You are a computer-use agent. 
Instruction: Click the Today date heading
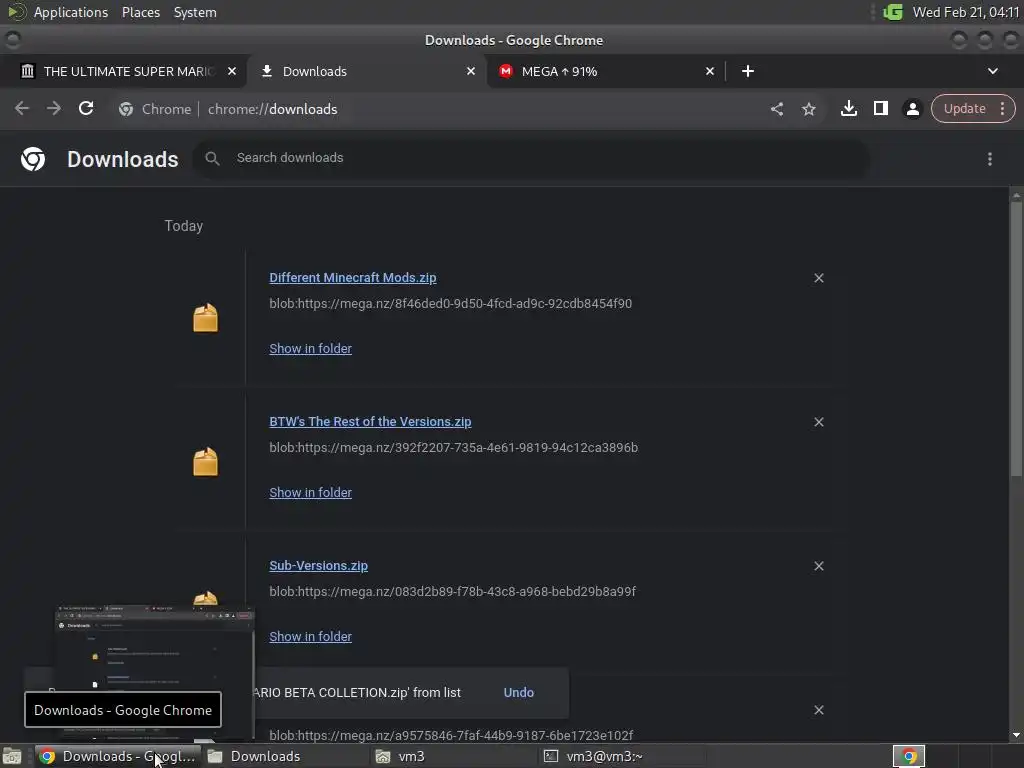(x=184, y=226)
